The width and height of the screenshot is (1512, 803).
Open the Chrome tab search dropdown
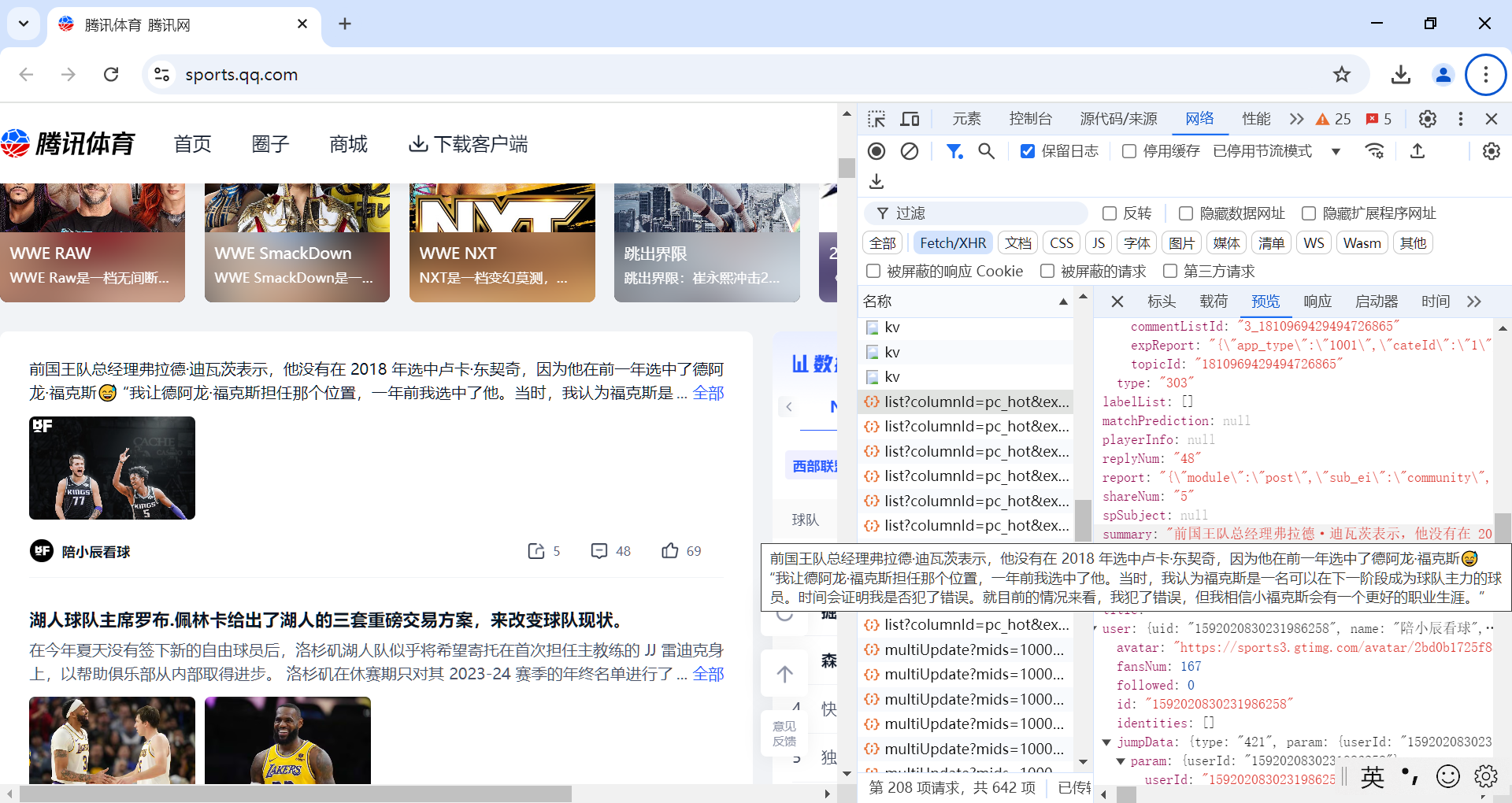tap(24, 24)
